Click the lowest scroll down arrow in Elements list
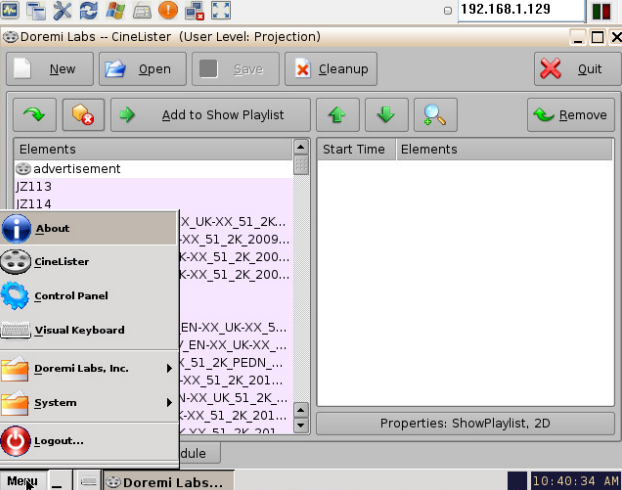Screen dimensions: 622x490 tap(301, 426)
